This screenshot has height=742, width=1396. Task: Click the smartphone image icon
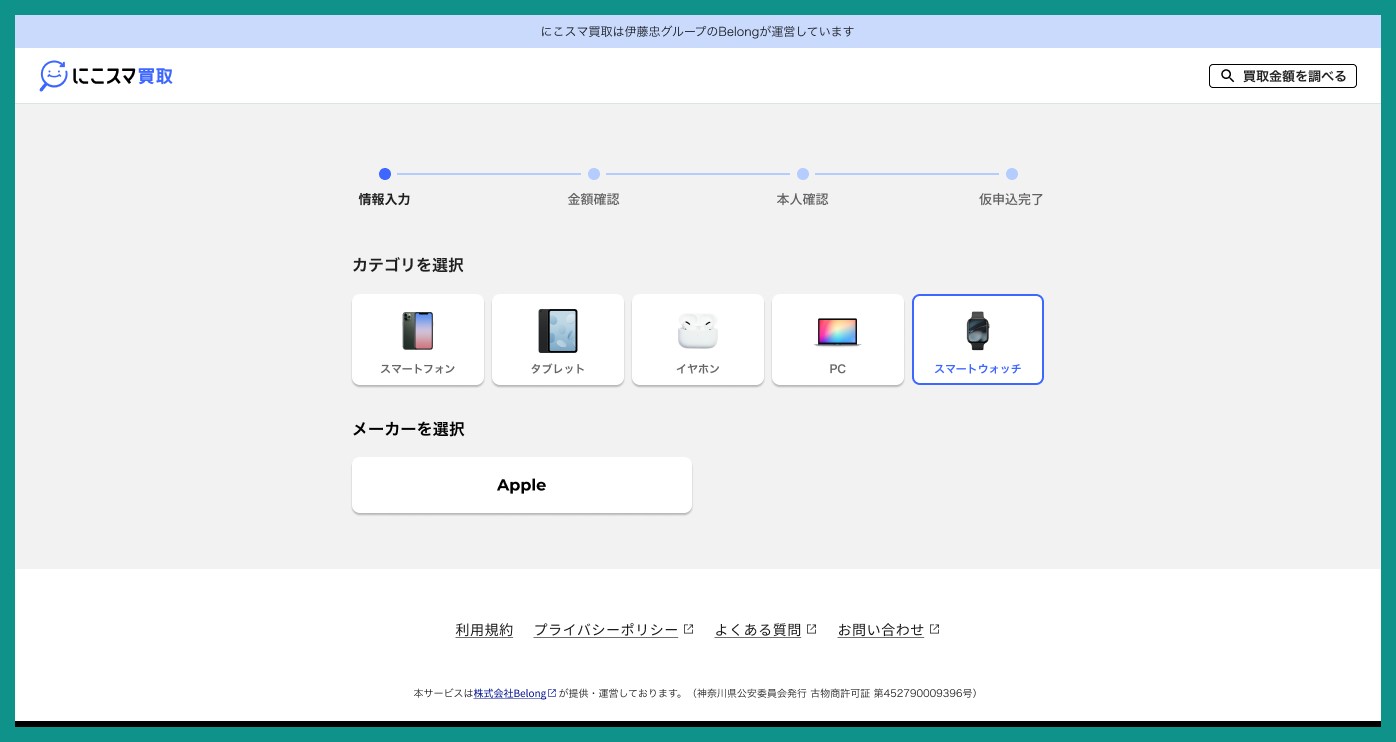[418, 331]
